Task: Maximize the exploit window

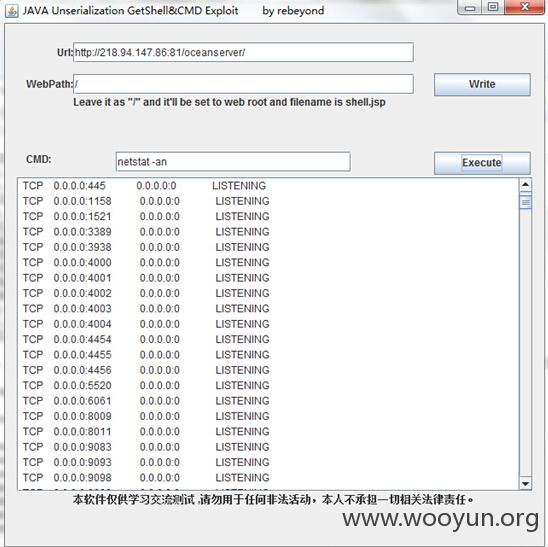Action: (x=493, y=7)
